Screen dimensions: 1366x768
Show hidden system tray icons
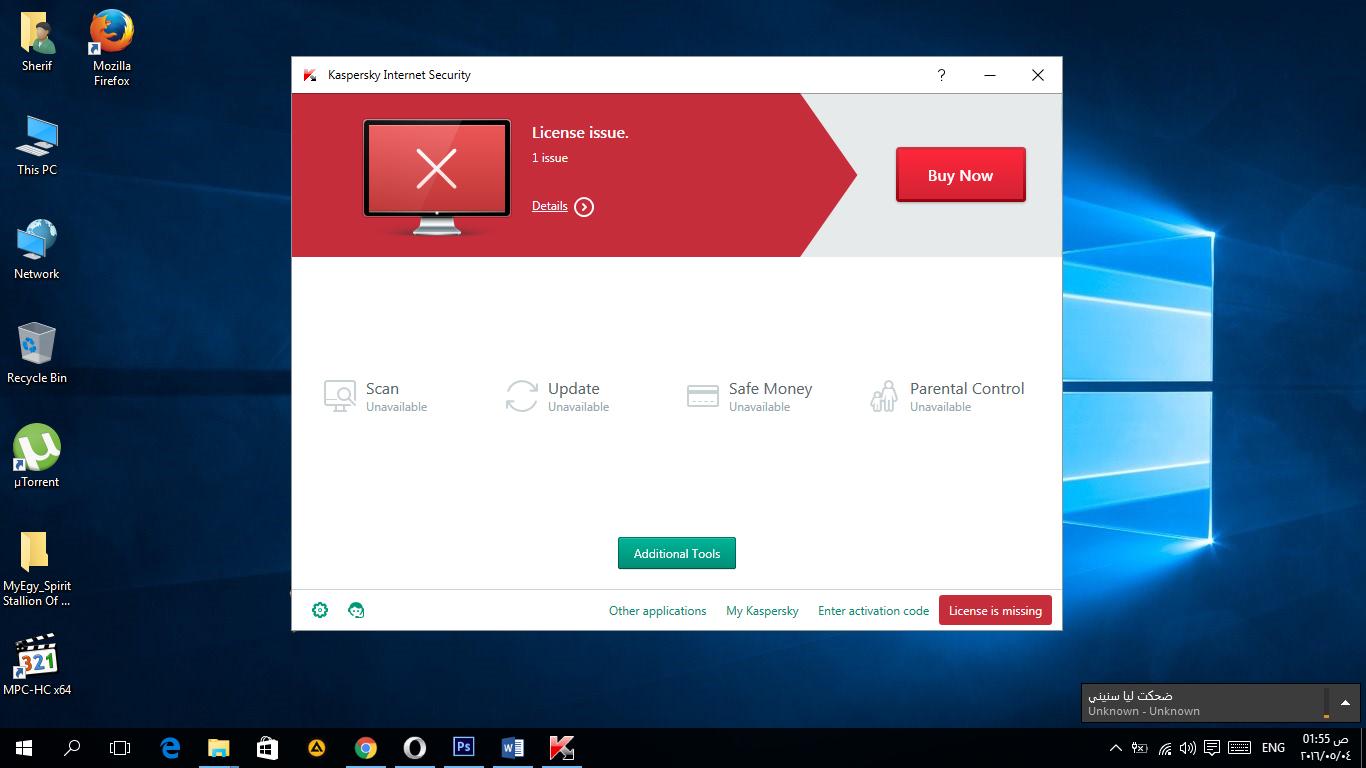pyautogui.click(x=1116, y=748)
